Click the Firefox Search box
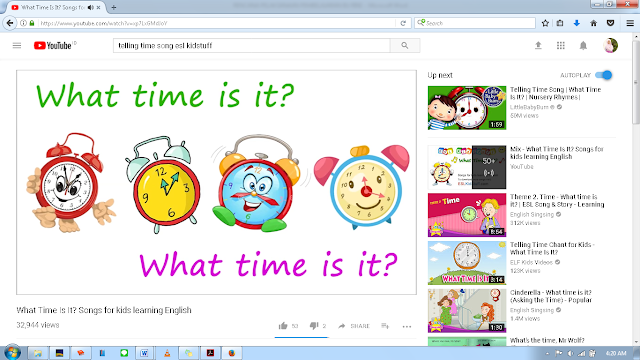 [475, 23]
